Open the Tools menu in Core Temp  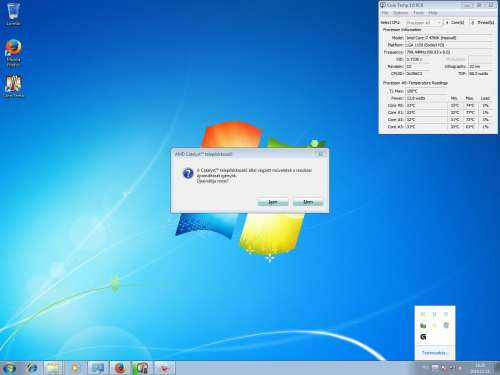pyautogui.click(x=419, y=13)
